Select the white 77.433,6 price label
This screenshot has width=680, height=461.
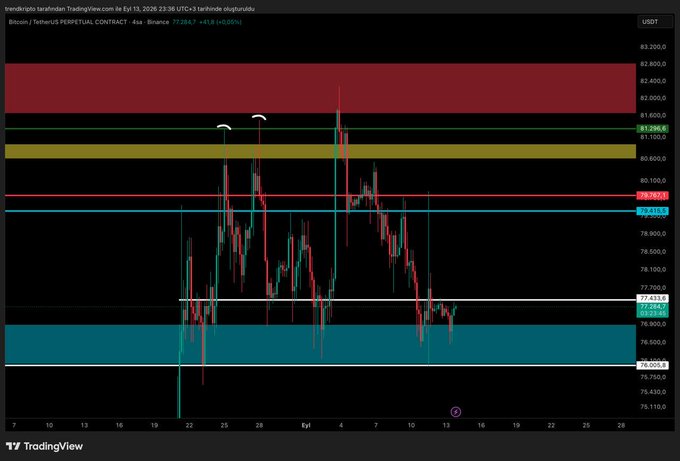click(653, 298)
